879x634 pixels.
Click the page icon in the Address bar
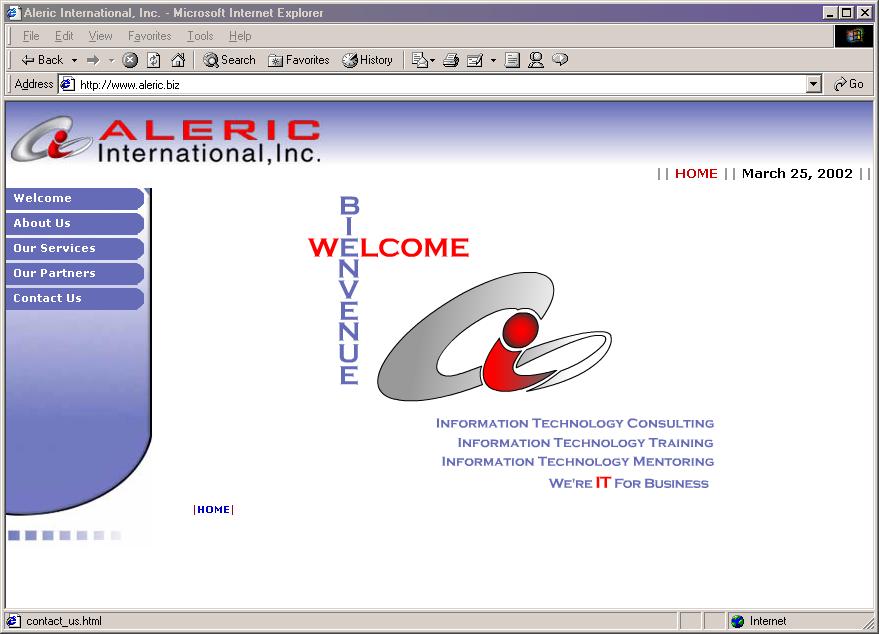[67, 85]
